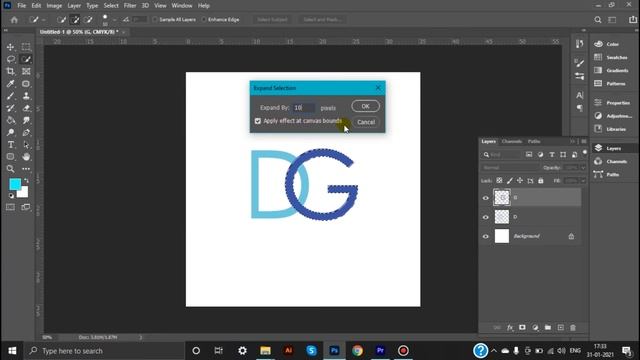640x360 pixels.
Task: Select the Clone Stamp tool
Action: click(x=26, y=96)
